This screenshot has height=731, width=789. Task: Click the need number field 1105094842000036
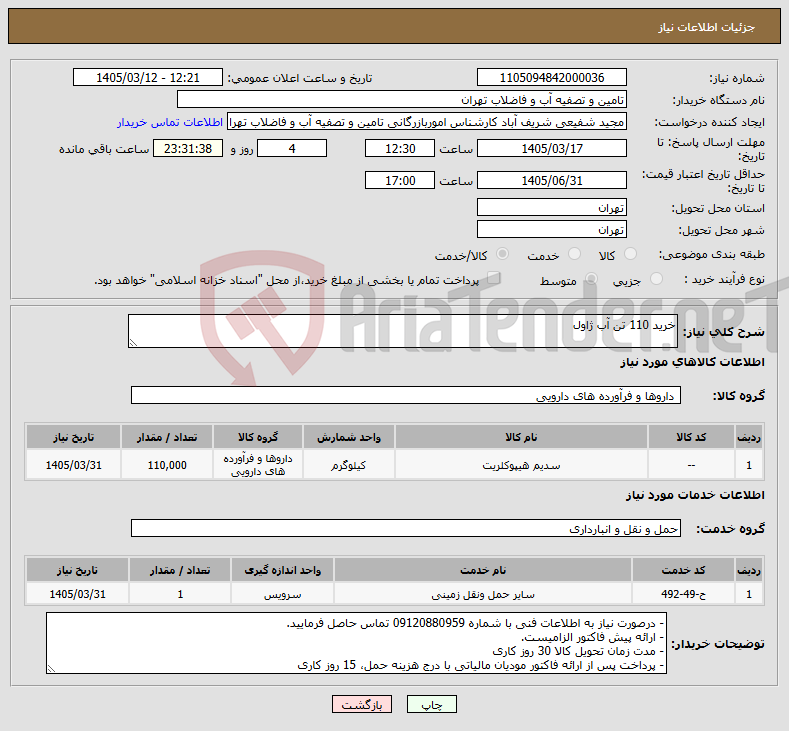[551, 77]
